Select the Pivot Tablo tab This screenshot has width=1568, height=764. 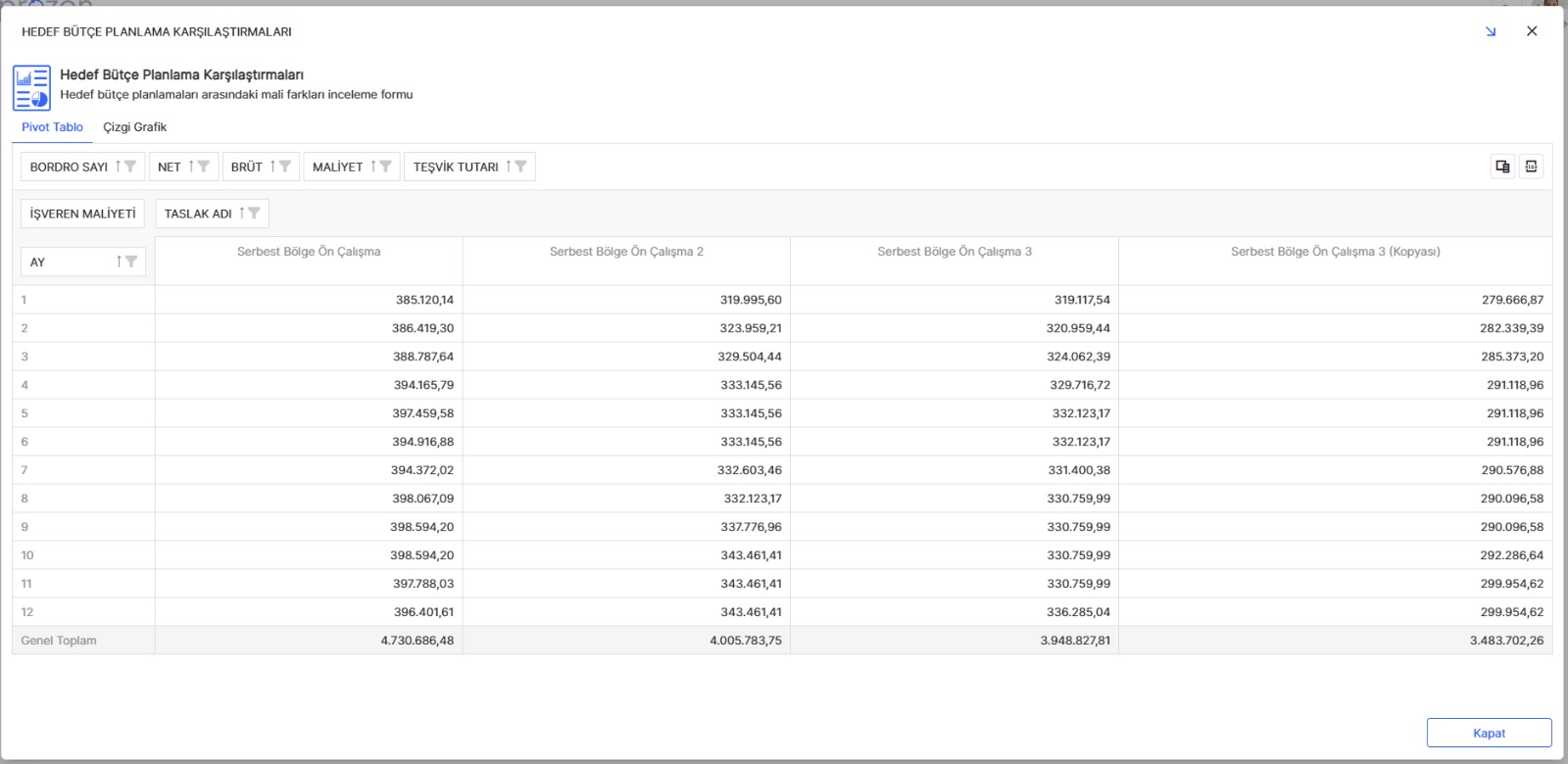tap(52, 127)
